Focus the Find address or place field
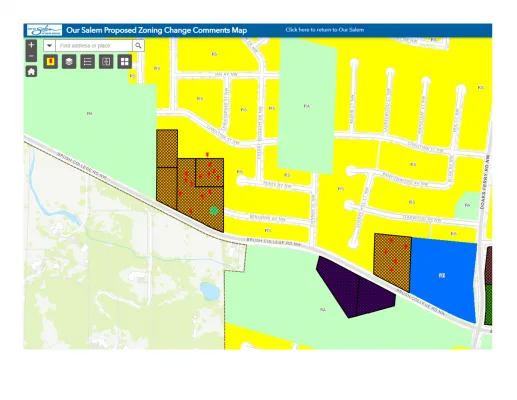517x400 pixels. click(x=94, y=46)
